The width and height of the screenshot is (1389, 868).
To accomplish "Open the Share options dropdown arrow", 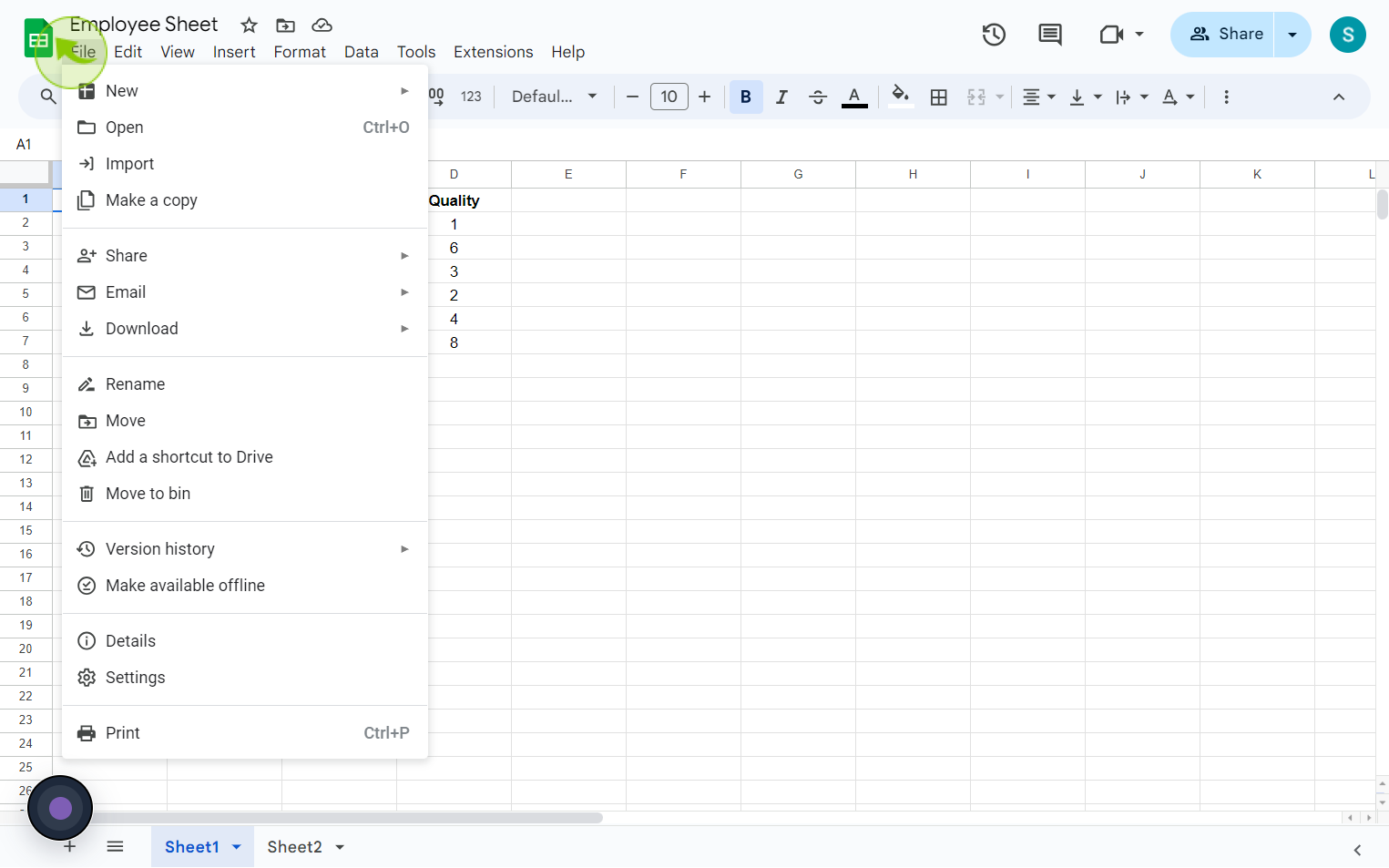I will pyautogui.click(x=1292, y=35).
